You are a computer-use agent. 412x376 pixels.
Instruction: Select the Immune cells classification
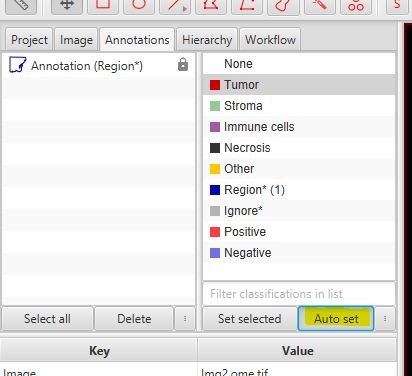tap(299, 127)
